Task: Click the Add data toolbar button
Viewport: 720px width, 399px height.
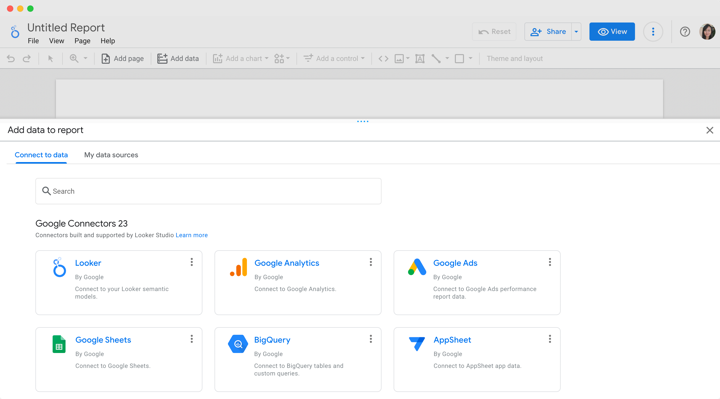Action: tap(178, 59)
